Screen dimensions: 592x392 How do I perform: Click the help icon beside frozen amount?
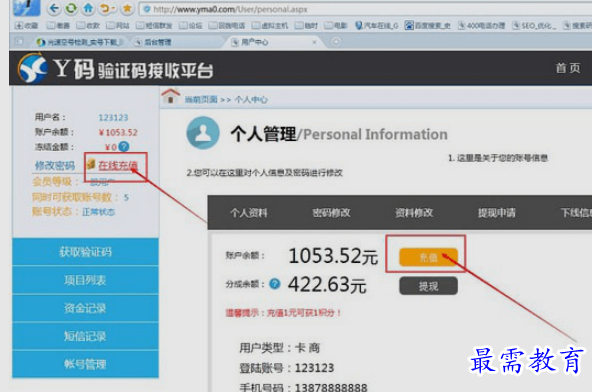123,147
